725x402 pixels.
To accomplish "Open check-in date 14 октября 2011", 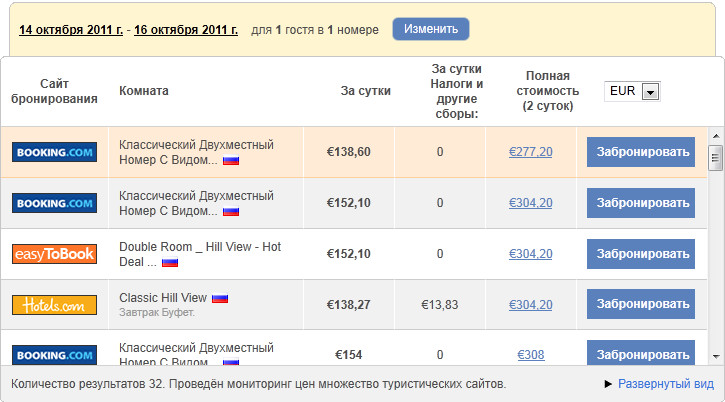I will [71, 29].
